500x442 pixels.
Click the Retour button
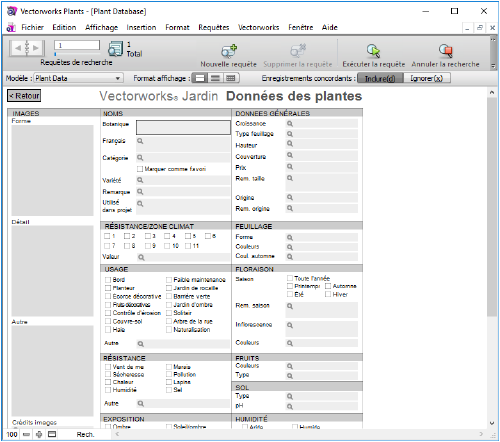(x=24, y=96)
